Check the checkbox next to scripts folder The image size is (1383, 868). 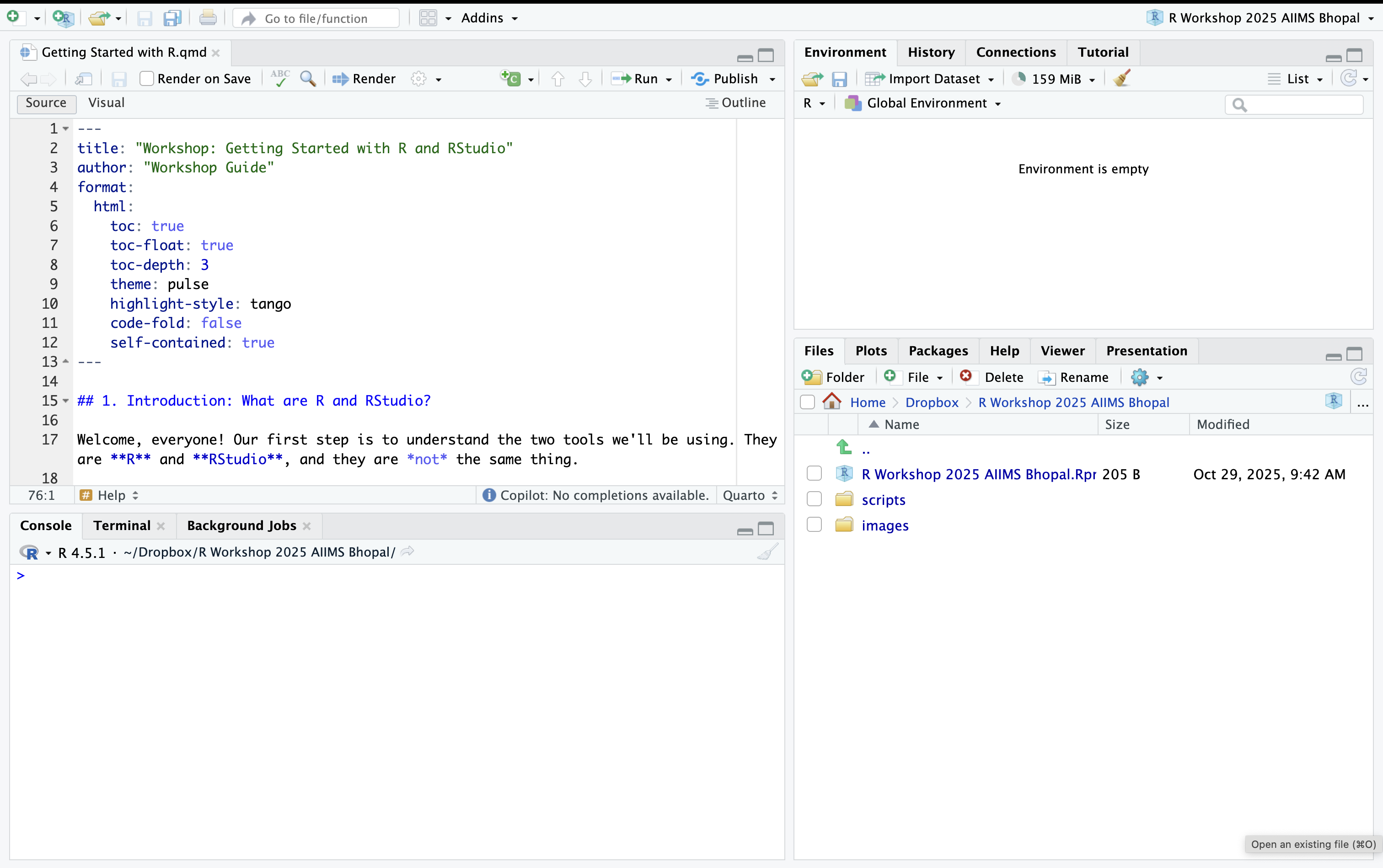pyautogui.click(x=814, y=499)
